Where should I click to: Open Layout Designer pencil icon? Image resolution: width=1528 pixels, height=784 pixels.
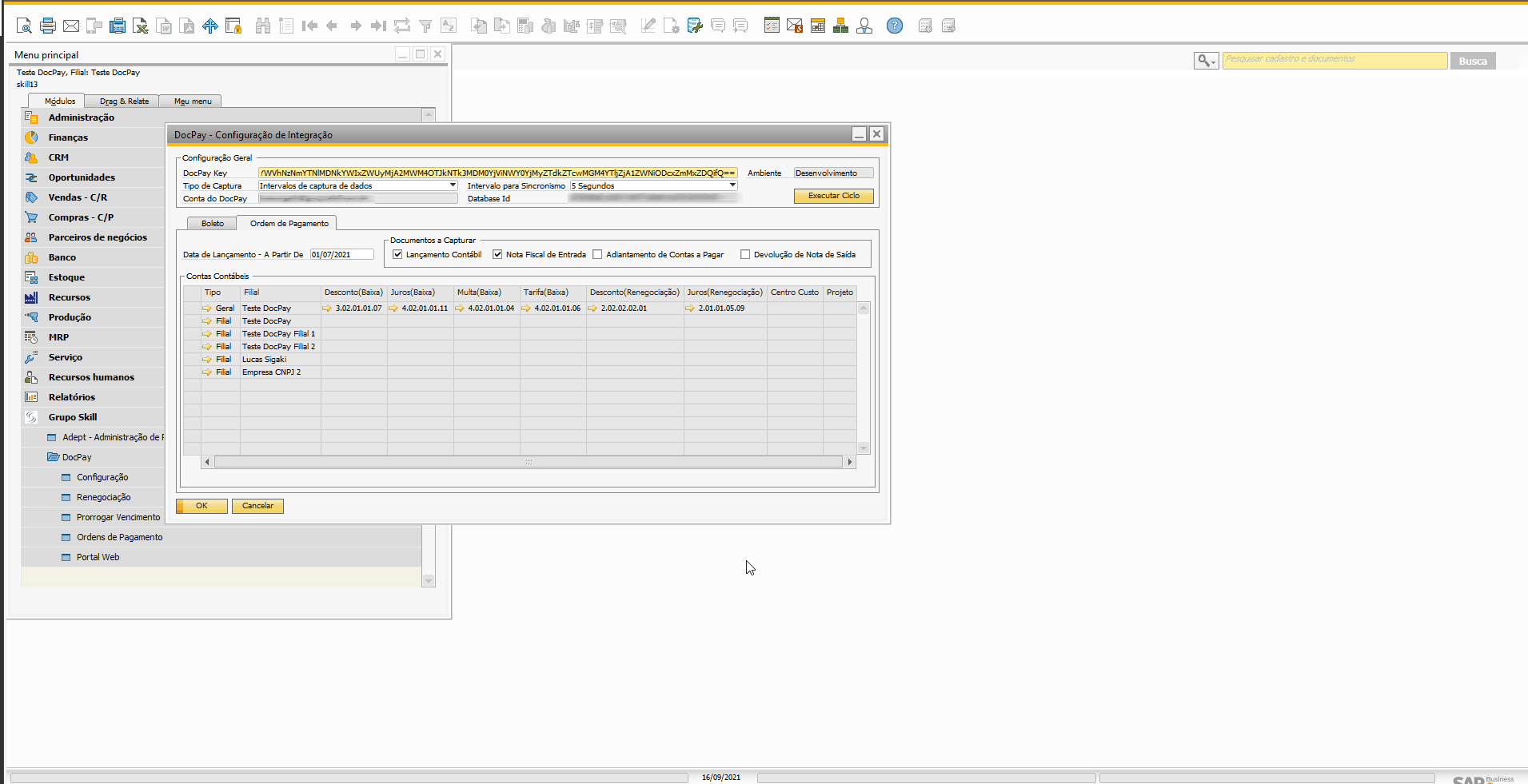point(648,26)
